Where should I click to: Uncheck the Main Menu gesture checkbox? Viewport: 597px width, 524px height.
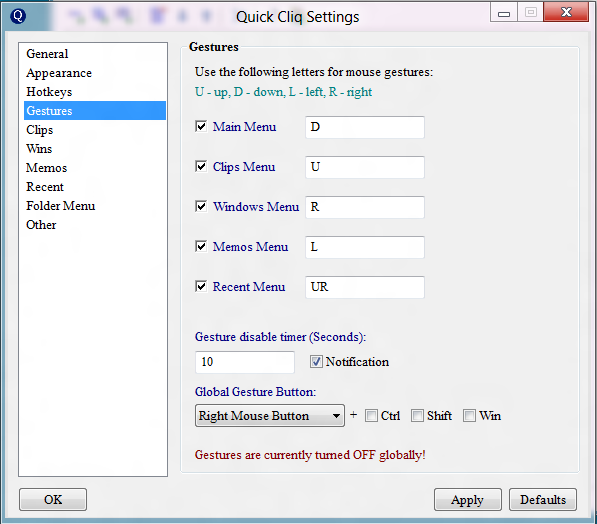[x=201, y=126]
